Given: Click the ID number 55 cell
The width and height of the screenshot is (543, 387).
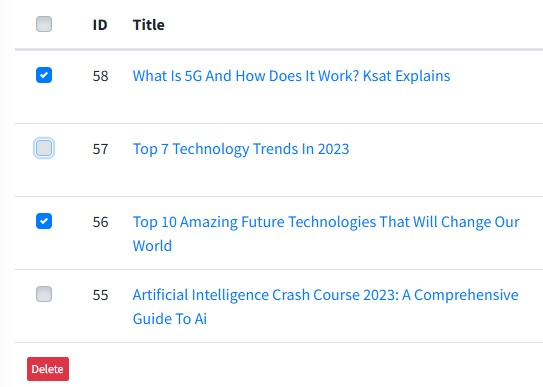Looking at the screenshot, I should pyautogui.click(x=100, y=295).
